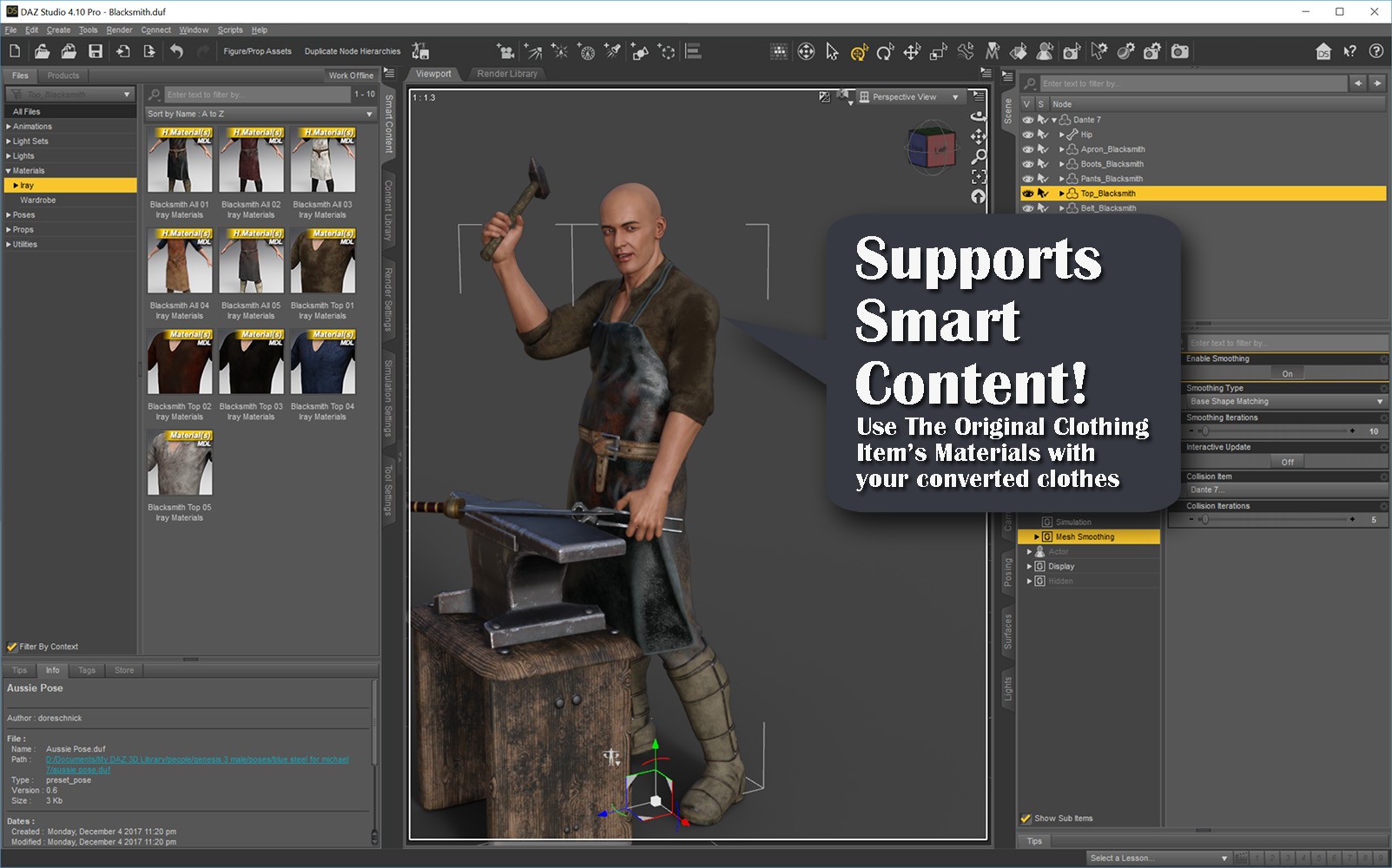Switch to the Tags tab

point(87,670)
